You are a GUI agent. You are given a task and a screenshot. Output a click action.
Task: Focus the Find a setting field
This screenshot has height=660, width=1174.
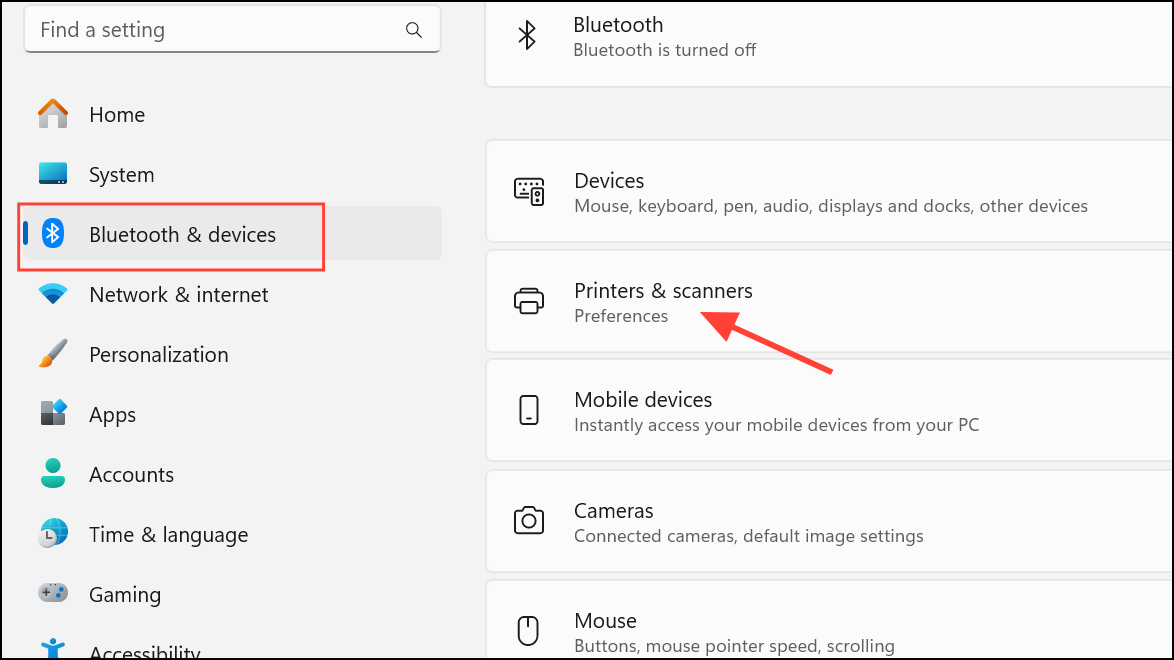click(x=232, y=30)
